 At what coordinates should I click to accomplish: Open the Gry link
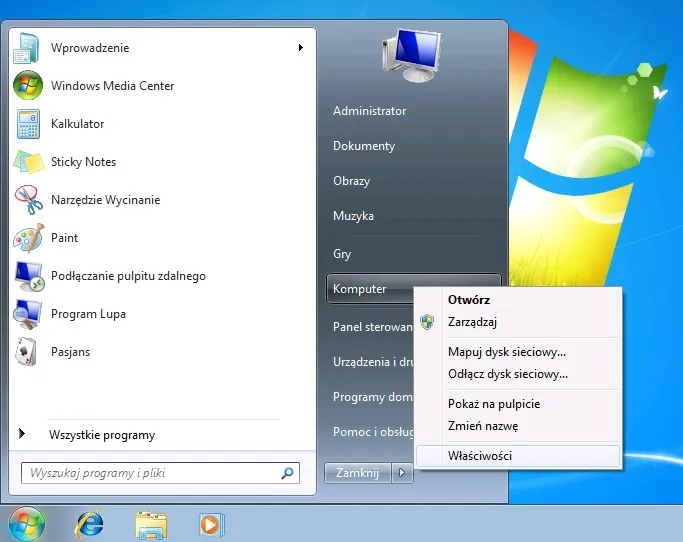342,254
